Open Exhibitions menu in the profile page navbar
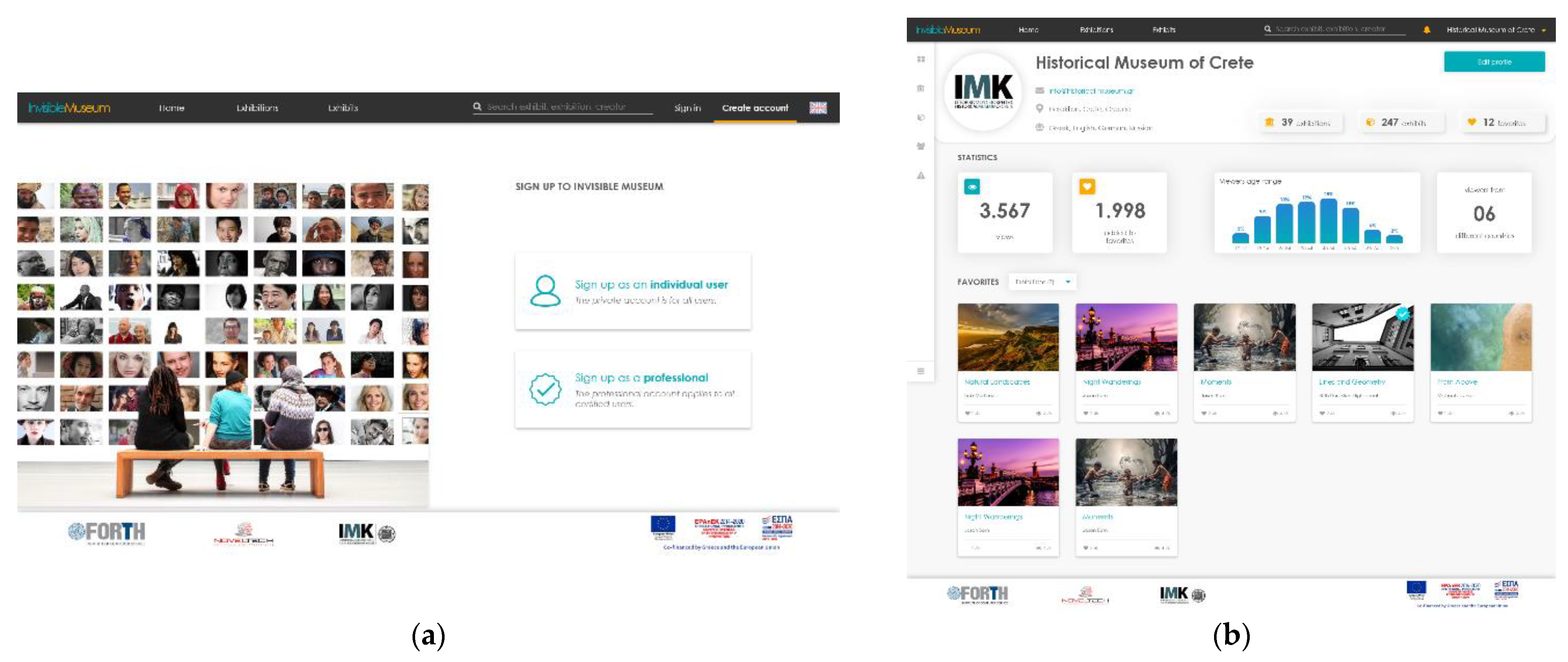The width and height of the screenshot is (1568, 662). [1096, 29]
